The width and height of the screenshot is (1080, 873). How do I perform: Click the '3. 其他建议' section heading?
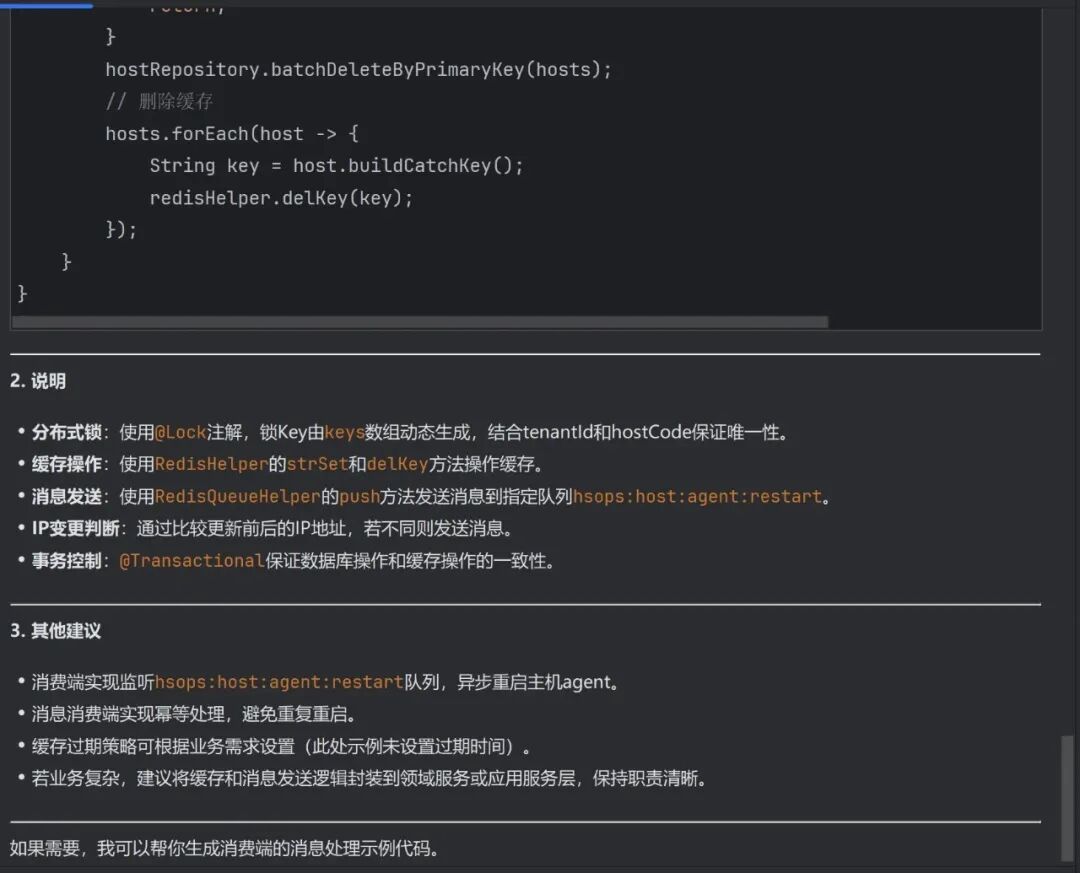(56, 631)
